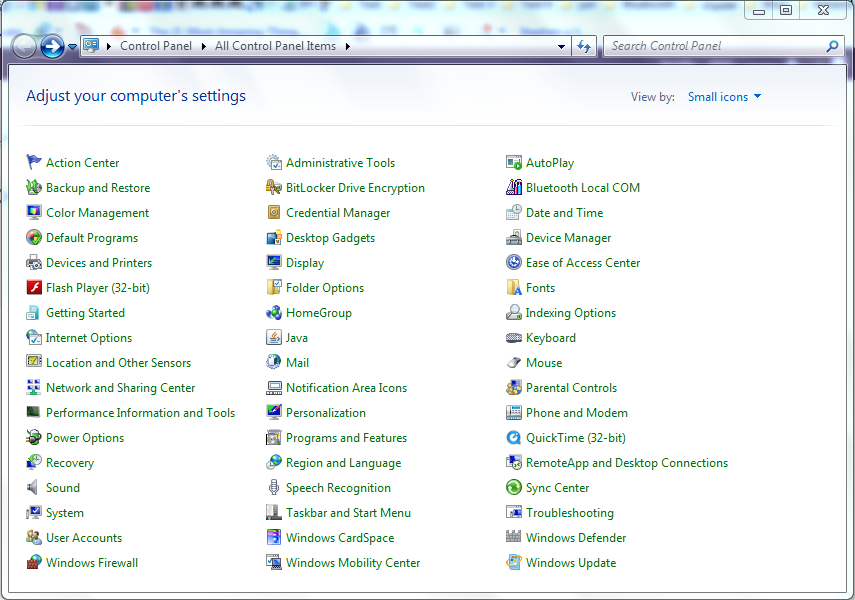855x600 pixels.
Task: Open the Desktop Gadgets link
Action: 330,238
